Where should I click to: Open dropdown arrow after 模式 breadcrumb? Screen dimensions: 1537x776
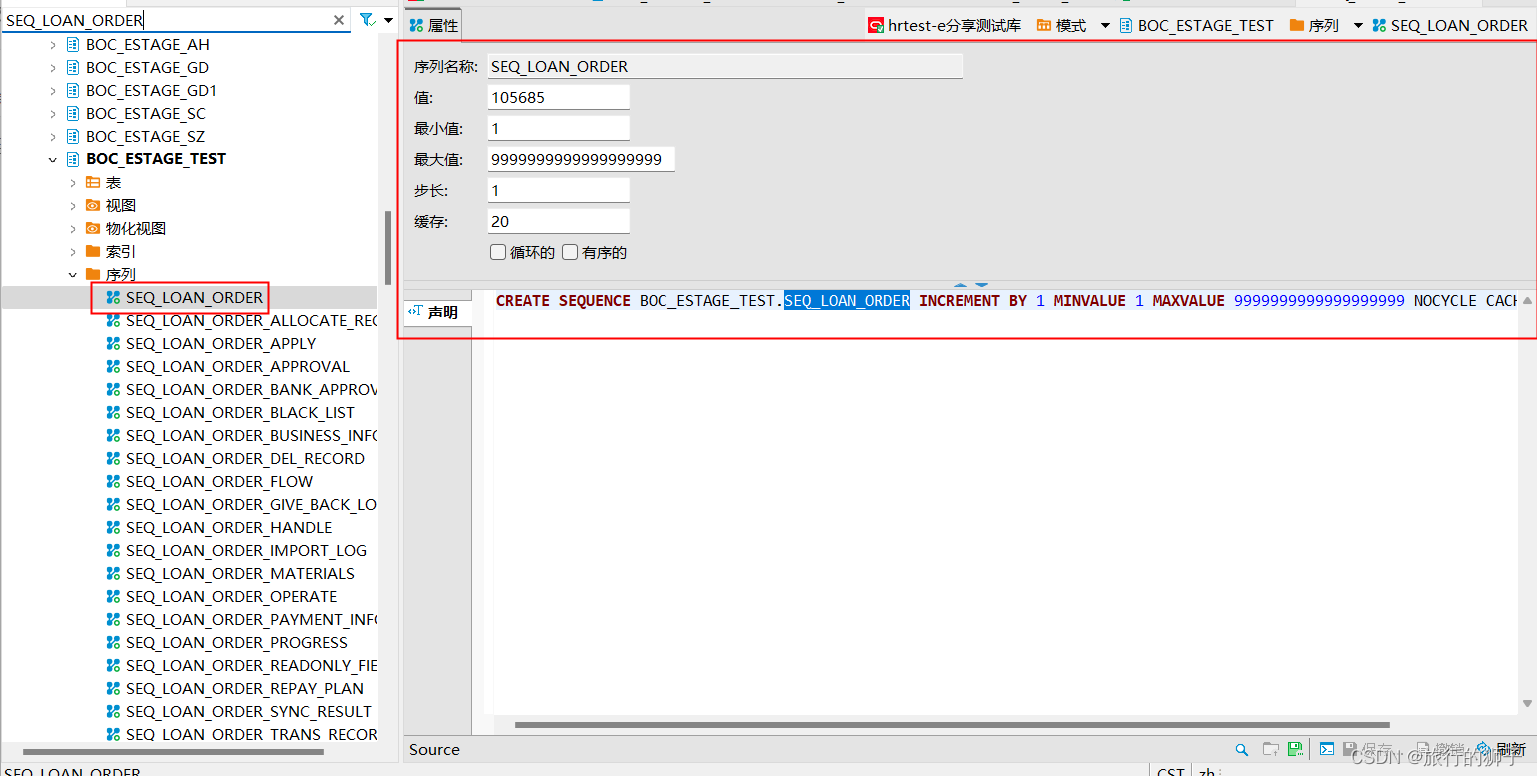point(1105,25)
